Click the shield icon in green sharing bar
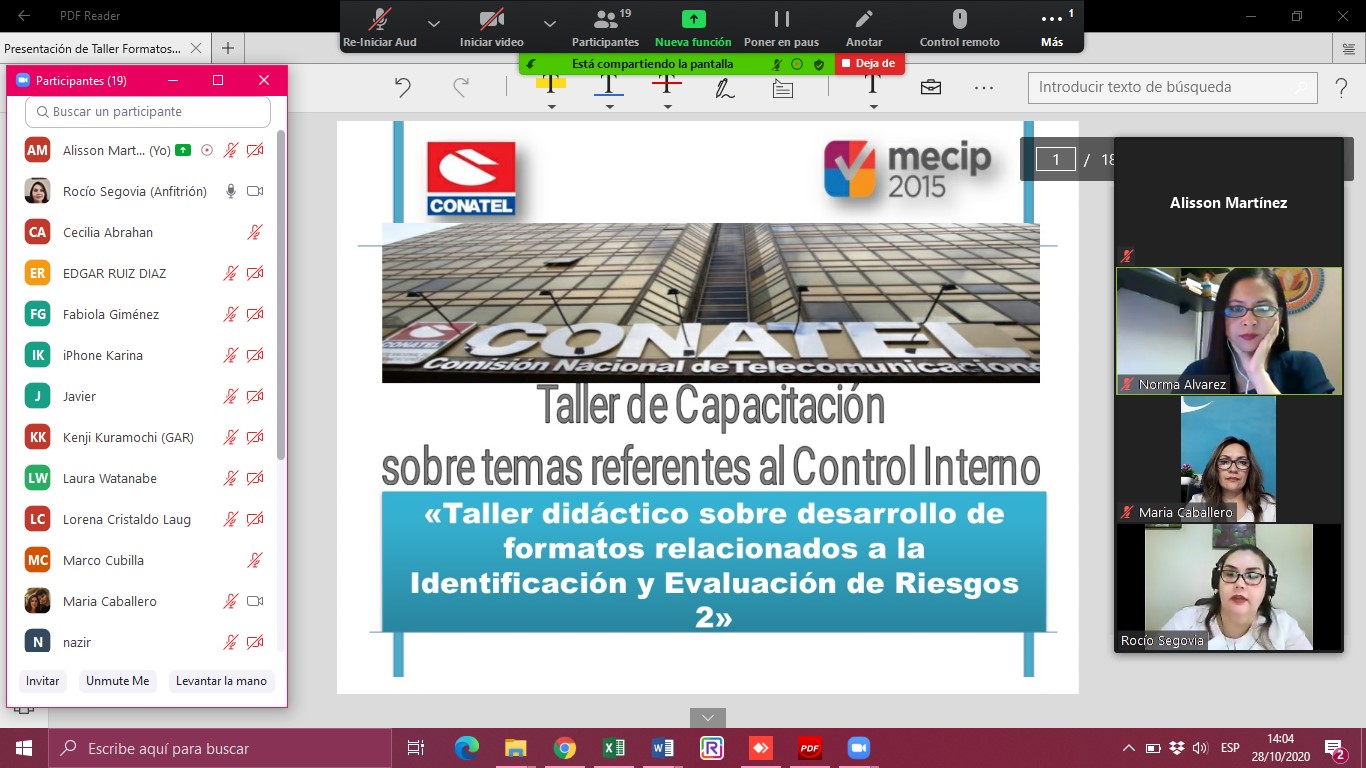The height and width of the screenshot is (768, 1366). pos(819,64)
